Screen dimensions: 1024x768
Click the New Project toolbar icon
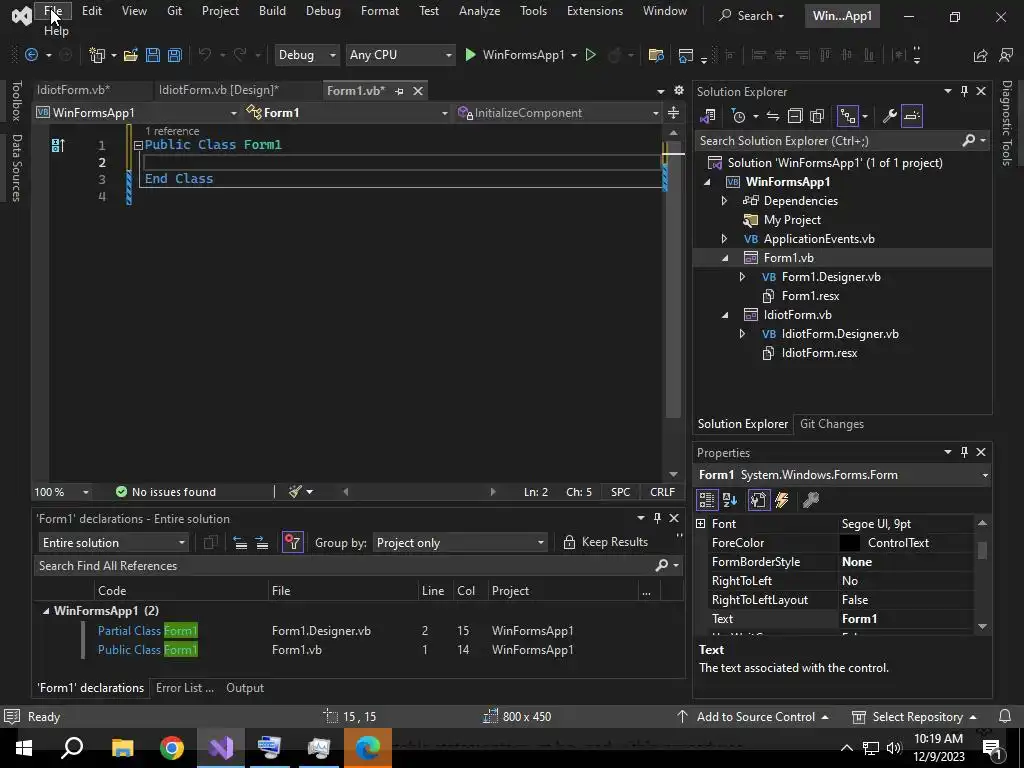click(97, 56)
